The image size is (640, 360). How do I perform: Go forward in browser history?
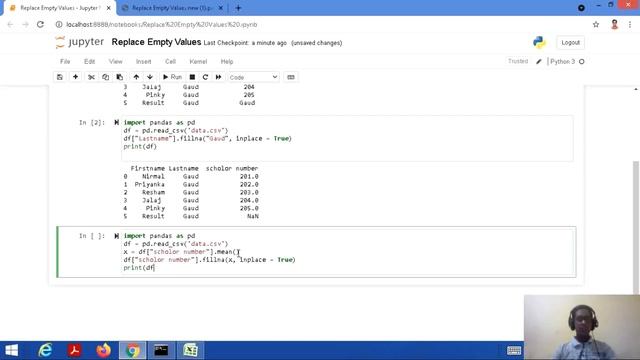pyautogui.click(x=25, y=24)
